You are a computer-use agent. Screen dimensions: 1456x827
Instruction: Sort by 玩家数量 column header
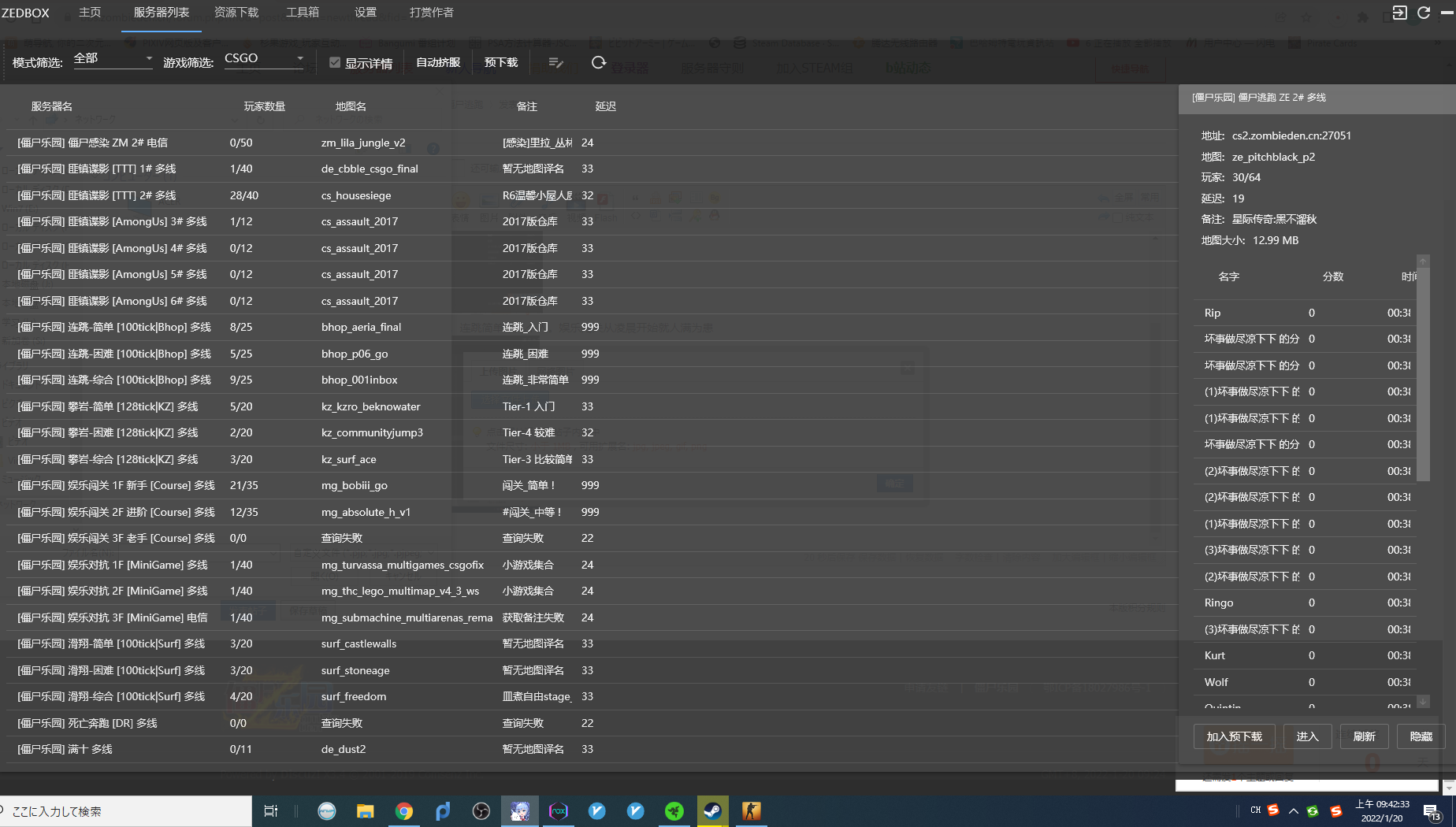(265, 106)
